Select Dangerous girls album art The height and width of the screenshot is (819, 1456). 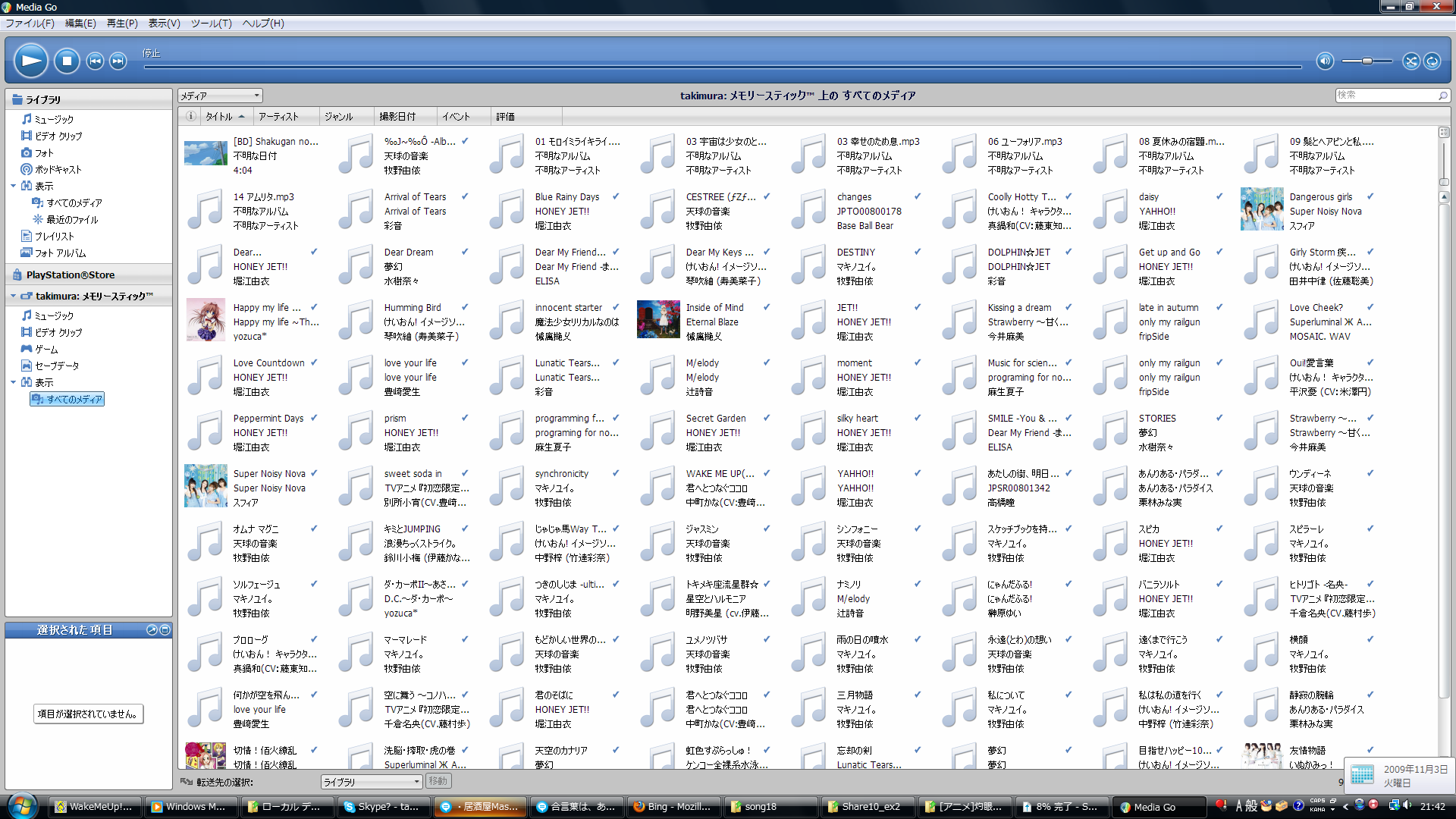point(1262,209)
